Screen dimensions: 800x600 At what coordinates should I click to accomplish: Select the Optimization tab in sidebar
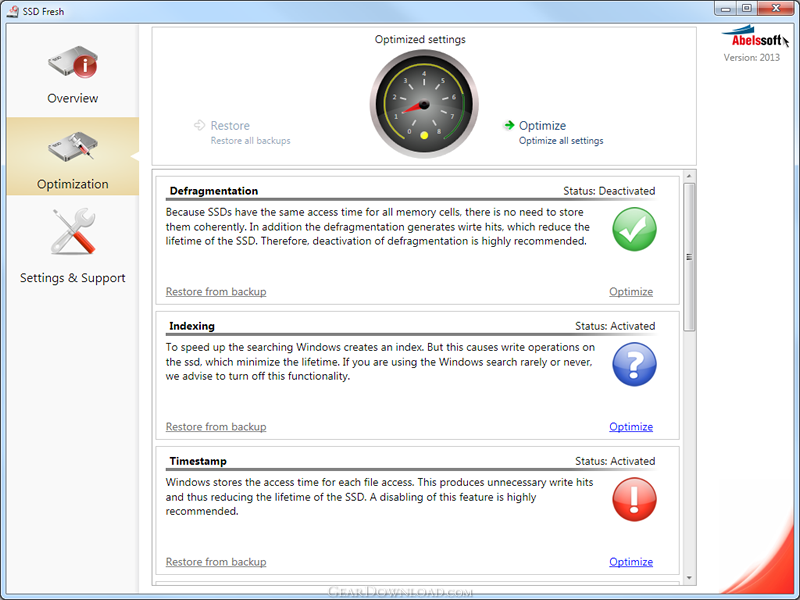pyautogui.click(x=72, y=157)
